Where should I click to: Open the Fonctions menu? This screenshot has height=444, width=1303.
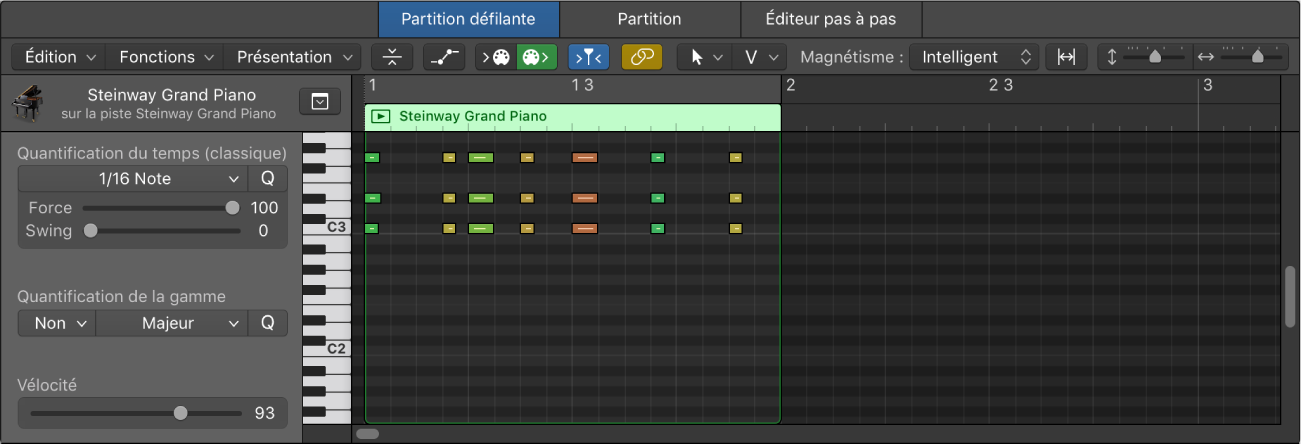pyautogui.click(x=165, y=57)
